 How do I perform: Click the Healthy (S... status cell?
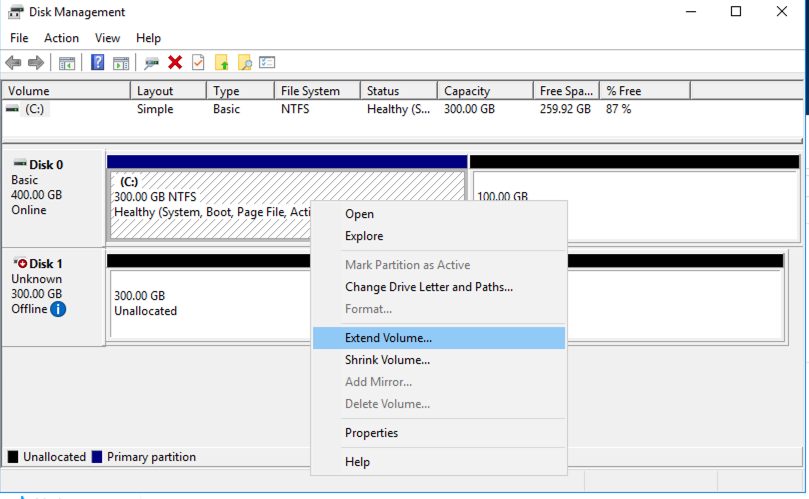398,109
